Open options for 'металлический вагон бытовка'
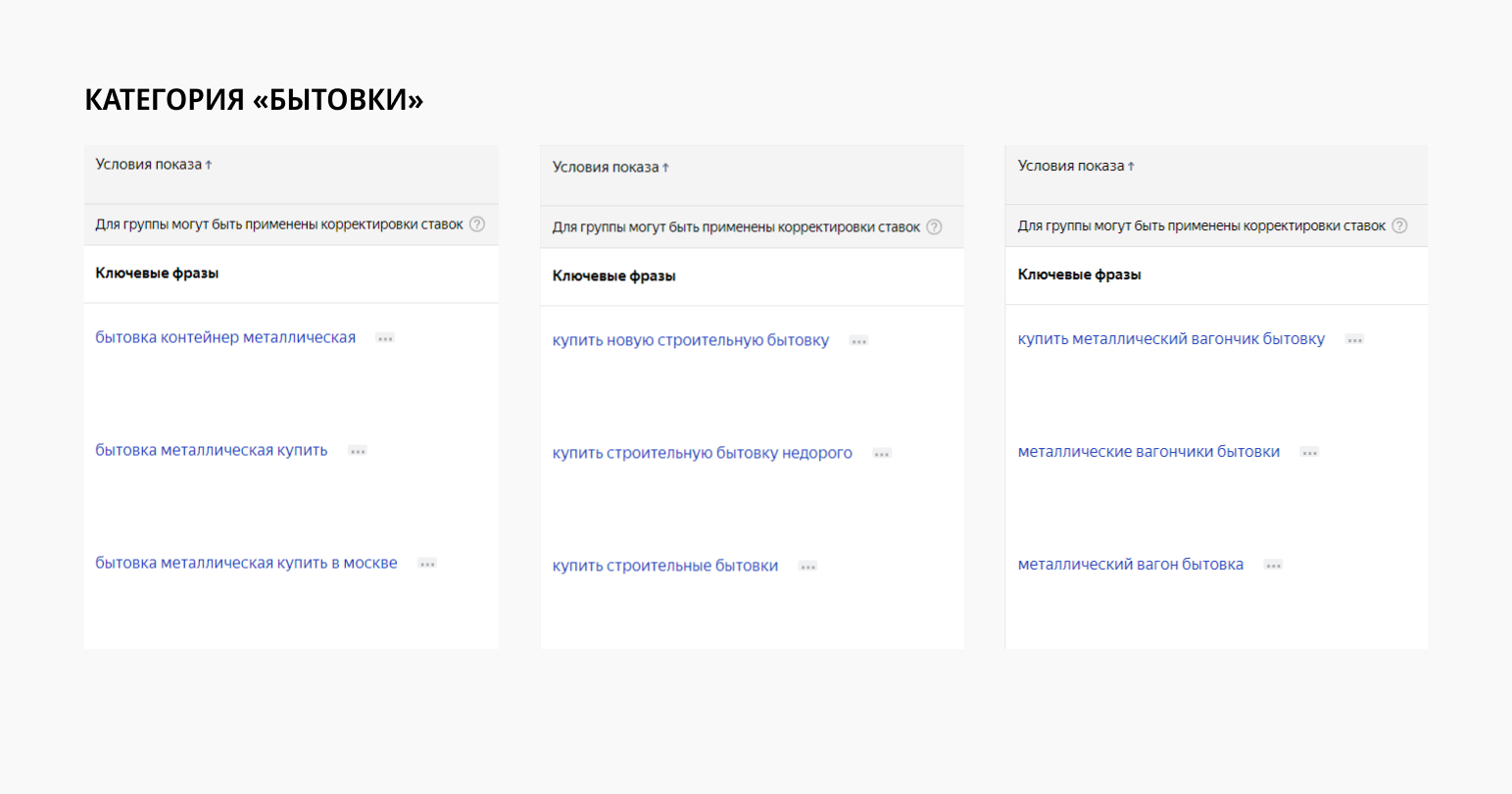 coord(1273,566)
